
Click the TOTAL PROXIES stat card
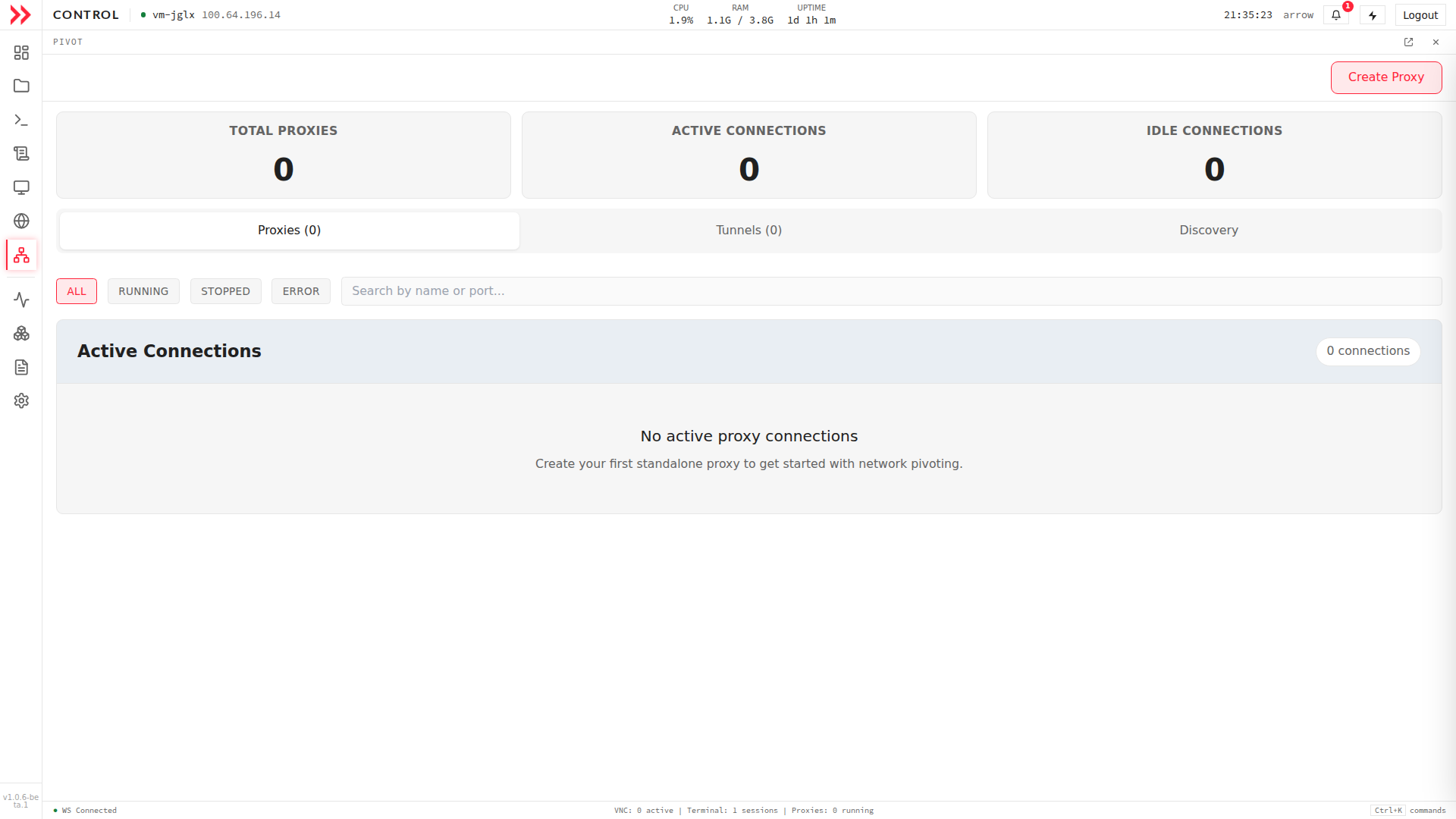[x=284, y=155]
